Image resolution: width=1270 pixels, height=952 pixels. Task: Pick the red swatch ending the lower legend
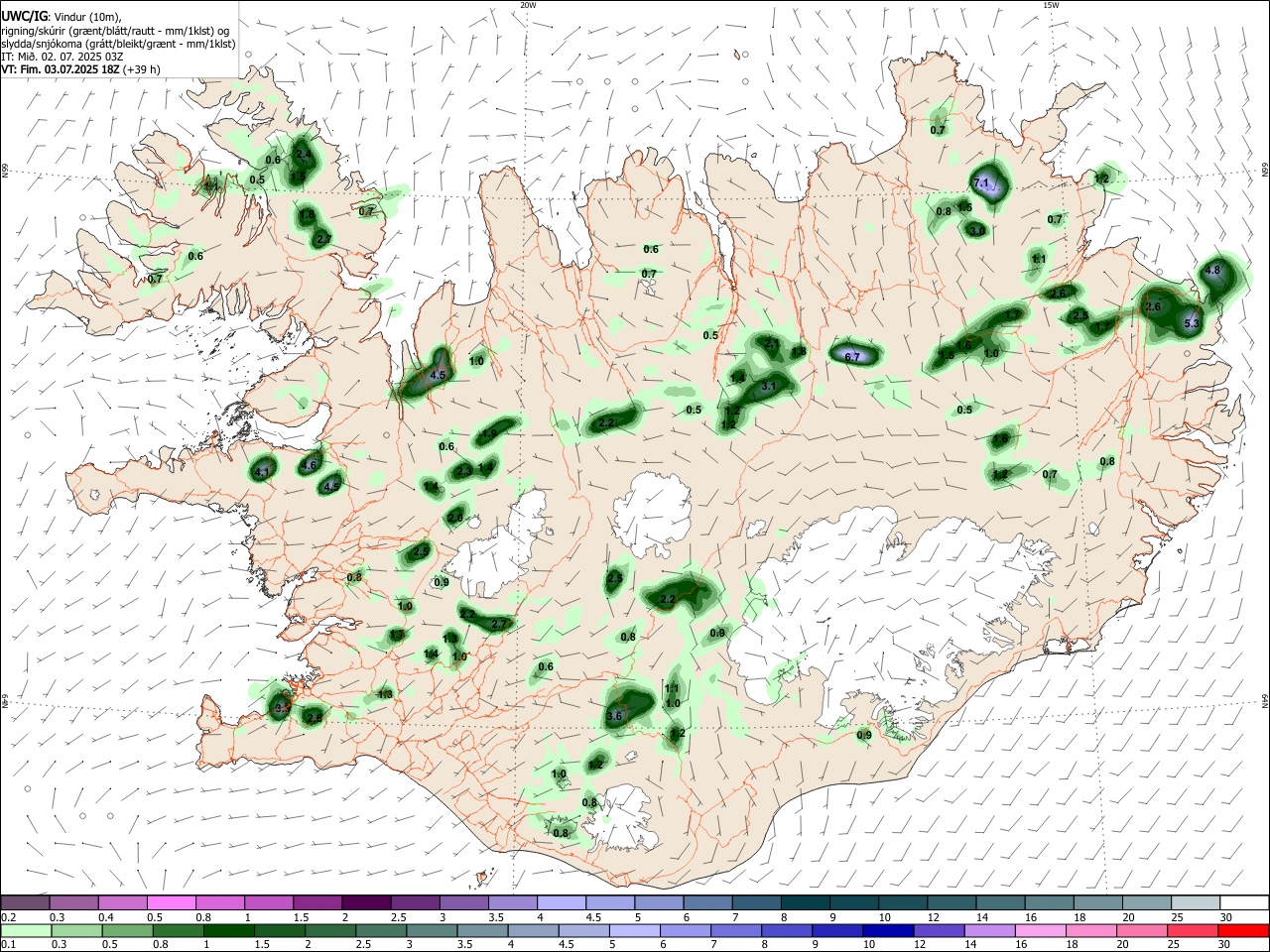1243,930
